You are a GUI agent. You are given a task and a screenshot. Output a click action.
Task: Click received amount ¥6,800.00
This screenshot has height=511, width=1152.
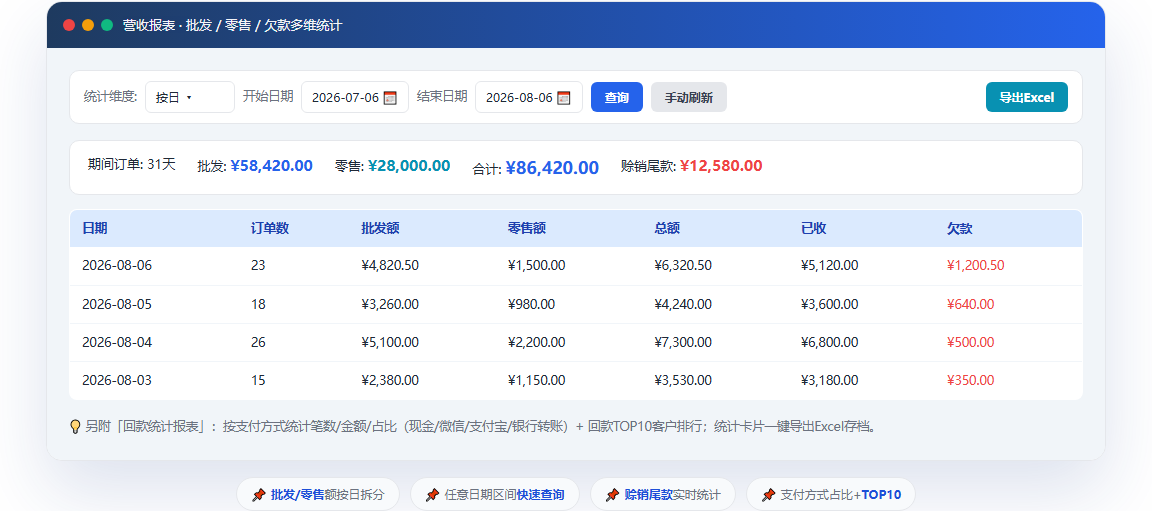pos(829,342)
